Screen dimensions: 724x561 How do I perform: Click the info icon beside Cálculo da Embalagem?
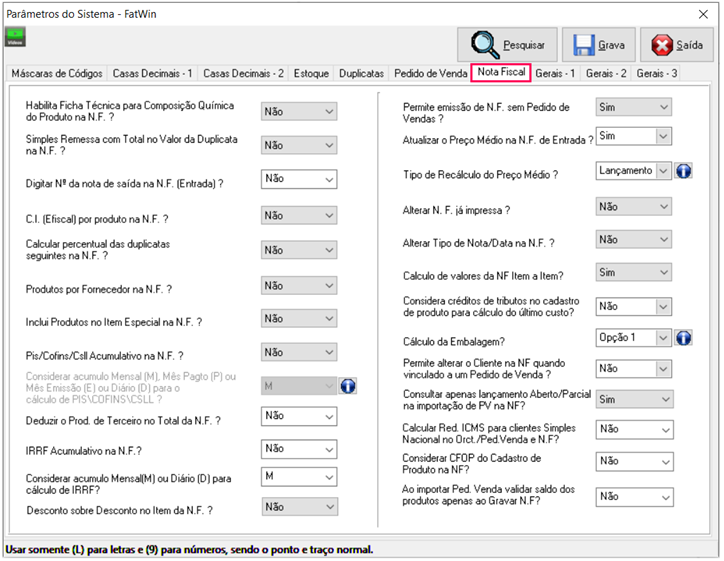(x=684, y=338)
